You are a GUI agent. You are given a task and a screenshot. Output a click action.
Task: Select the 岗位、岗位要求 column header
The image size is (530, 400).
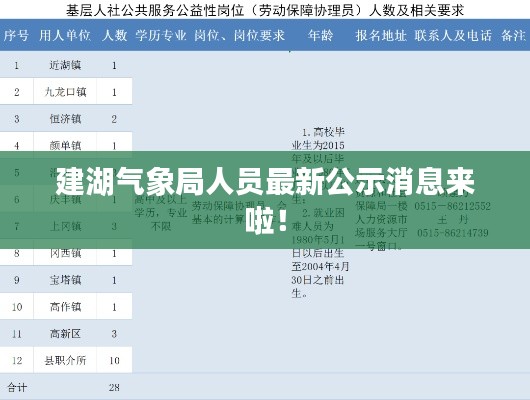pyautogui.click(x=240, y=36)
